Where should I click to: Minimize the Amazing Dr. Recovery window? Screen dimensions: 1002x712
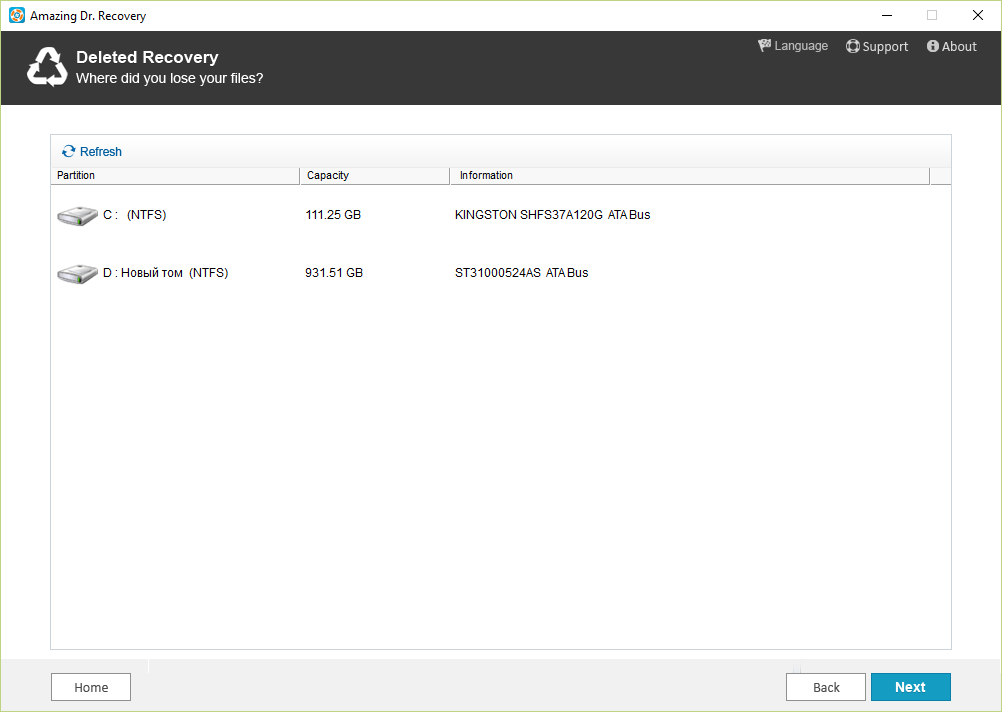click(x=887, y=15)
